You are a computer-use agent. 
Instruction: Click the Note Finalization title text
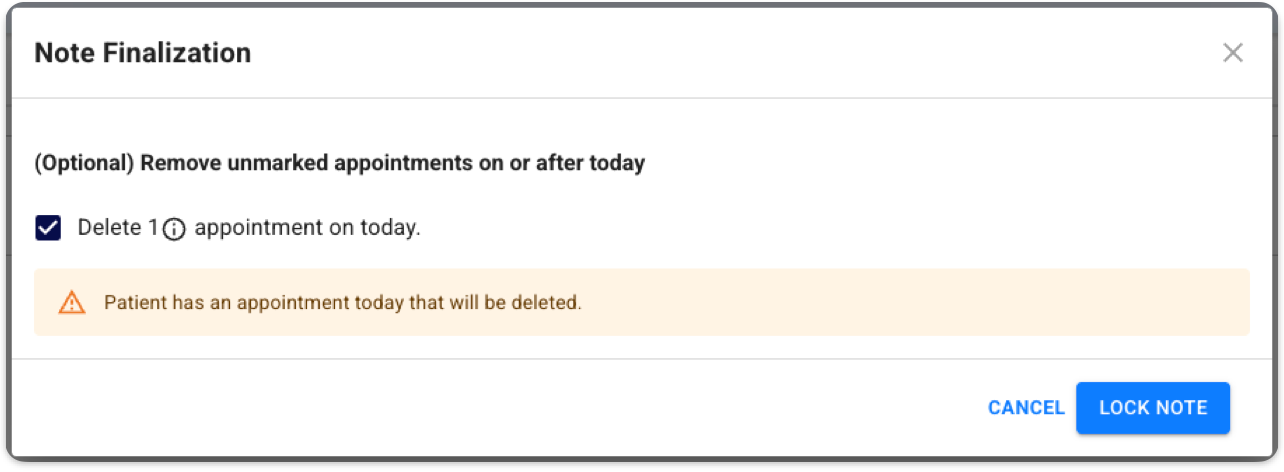pos(142,53)
